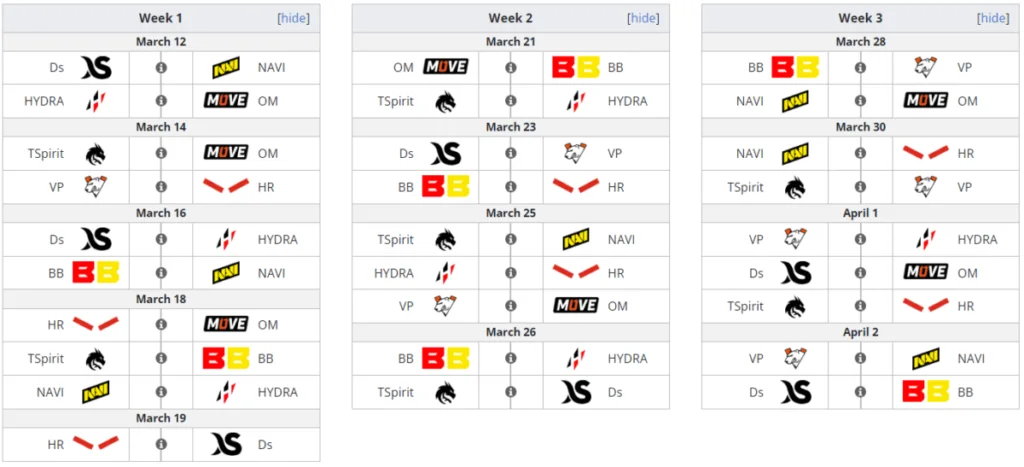Open match details for BB vs VP March 28
The height and width of the screenshot is (467, 1024).
click(x=861, y=67)
